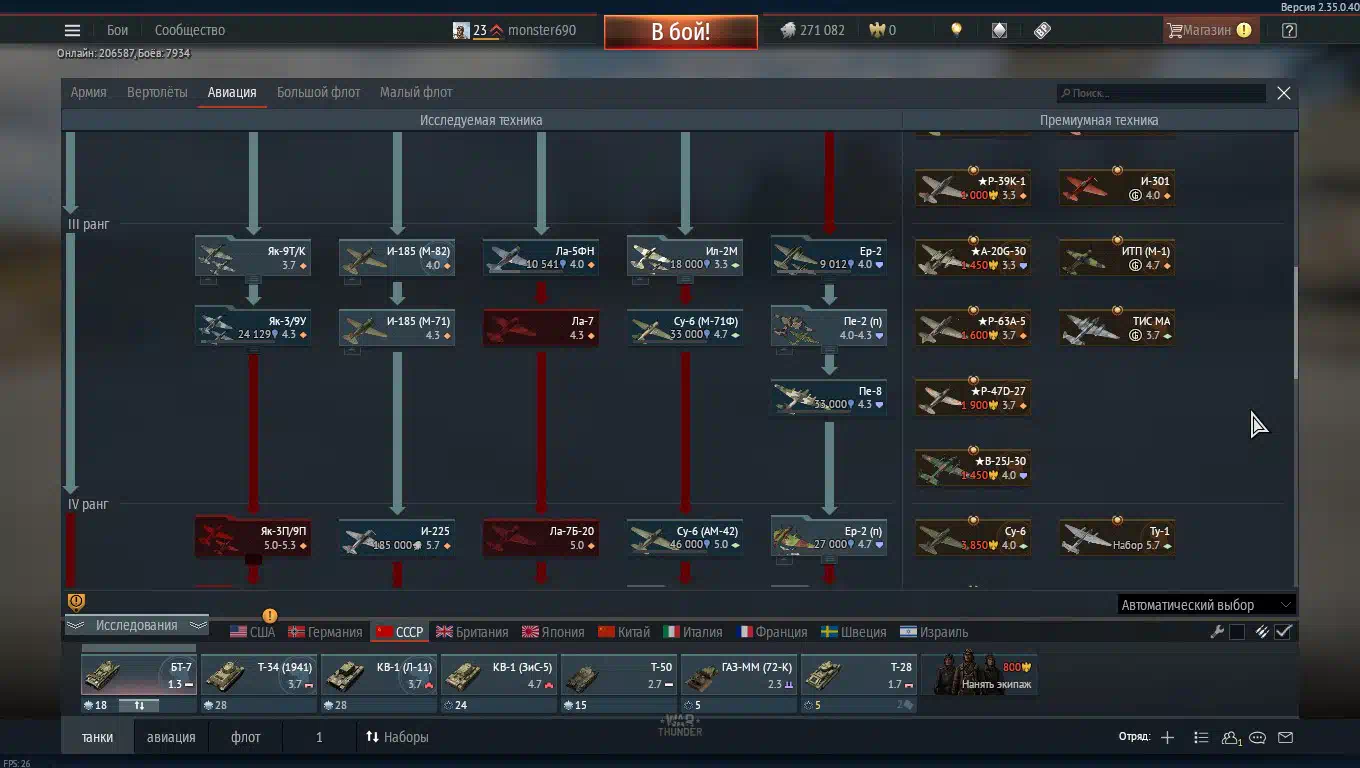Viewport: 1360px width, 768px height.
Task: Switch to the Армия tab
Action: point(88,92)
